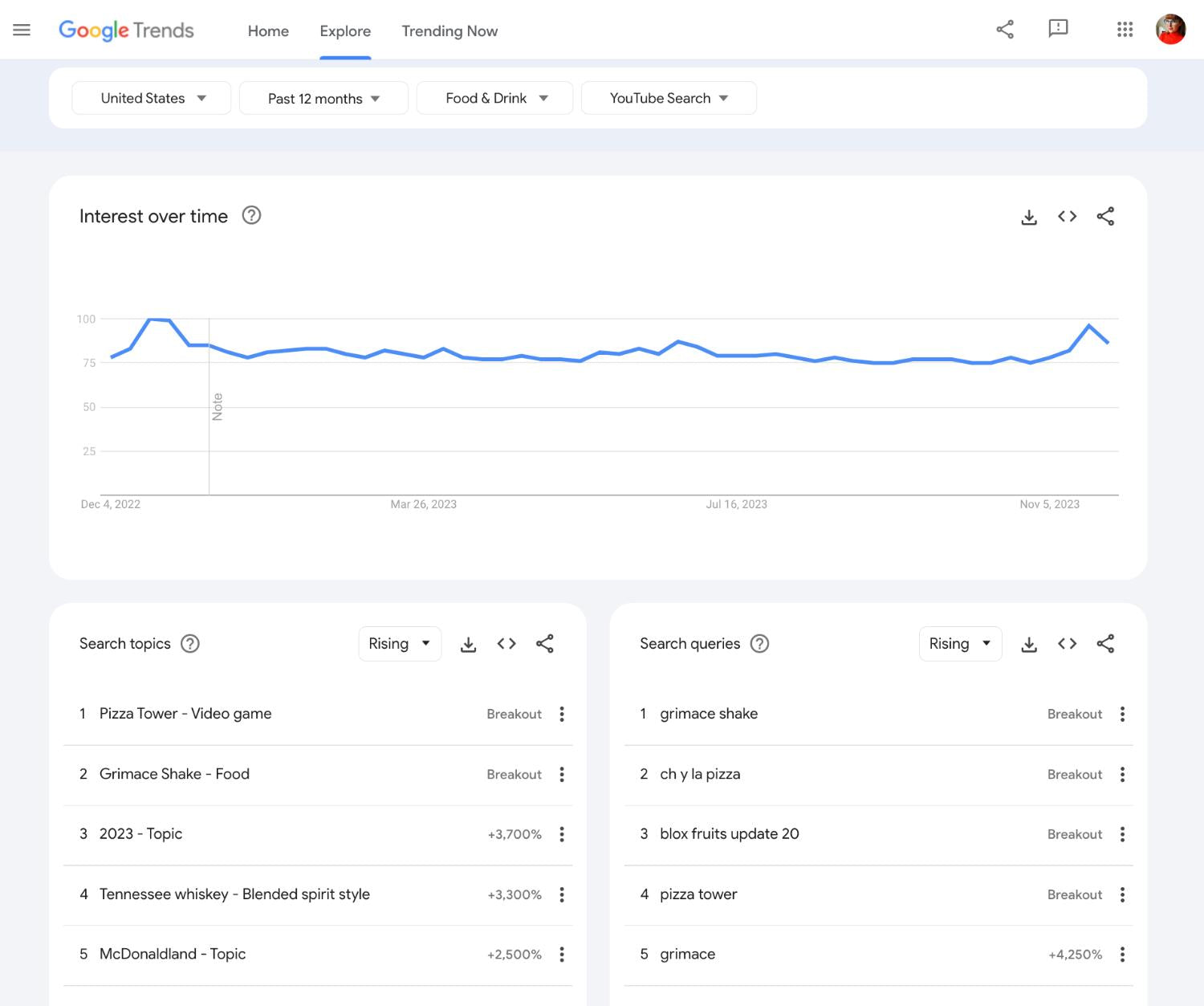This screenshot has width=1204, height=1006.
Task: Click the Mar 26, 2023 axis label
Action: point(423,504)
